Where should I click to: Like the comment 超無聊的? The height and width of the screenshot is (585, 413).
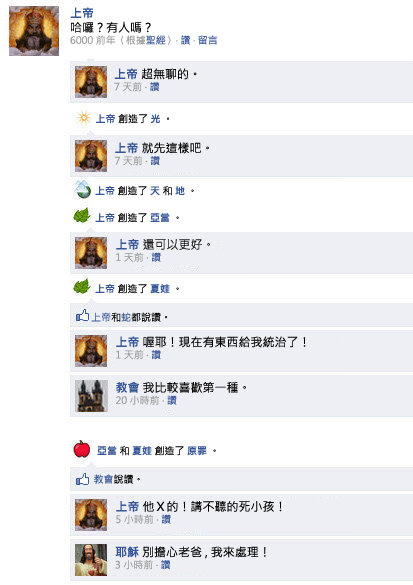(154, 87)
